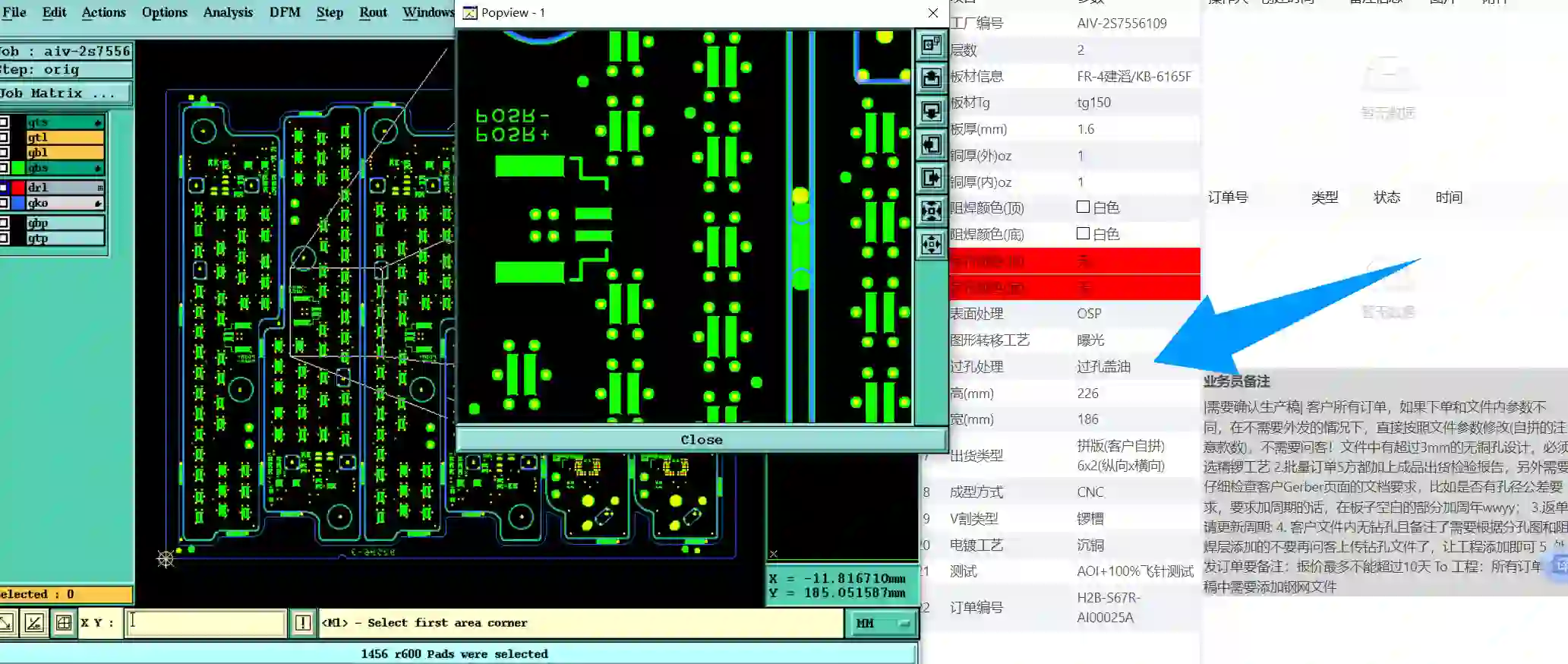
Task: Toggle visibility checkbox for gts layer
Action: coord(5,122)
